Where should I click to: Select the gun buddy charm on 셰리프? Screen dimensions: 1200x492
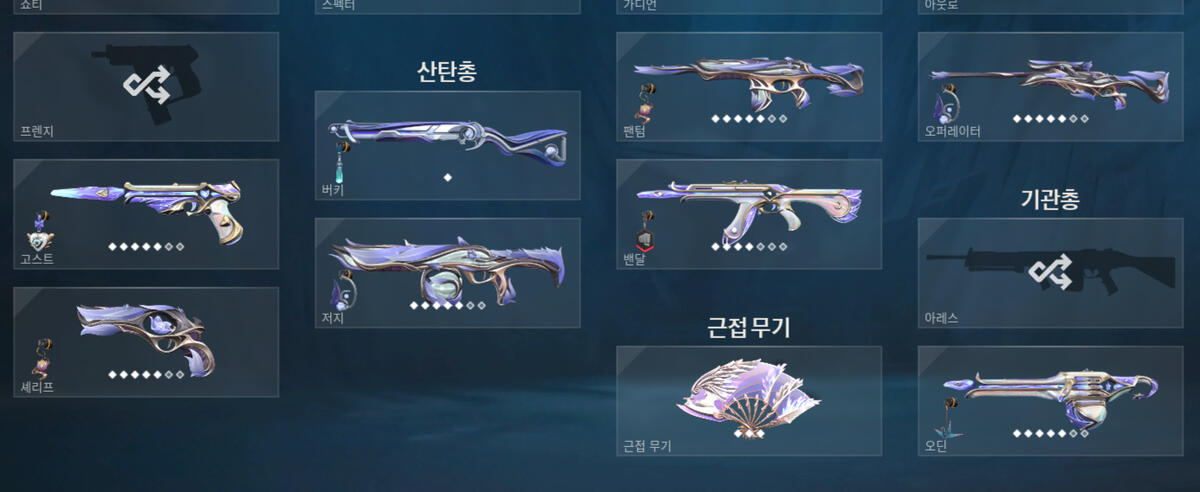point(42,361)
